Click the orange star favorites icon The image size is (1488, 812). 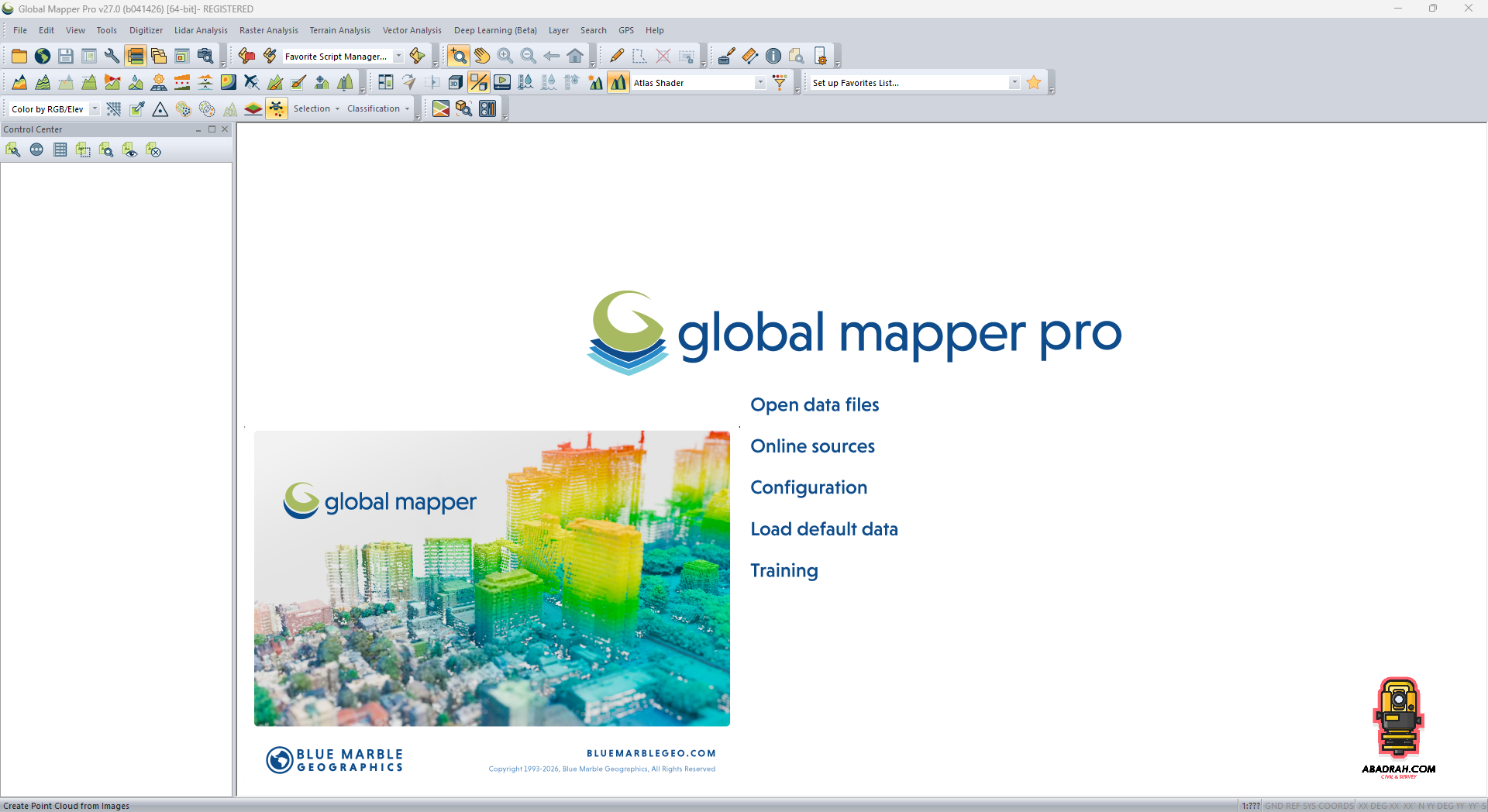coord(1034,82)
